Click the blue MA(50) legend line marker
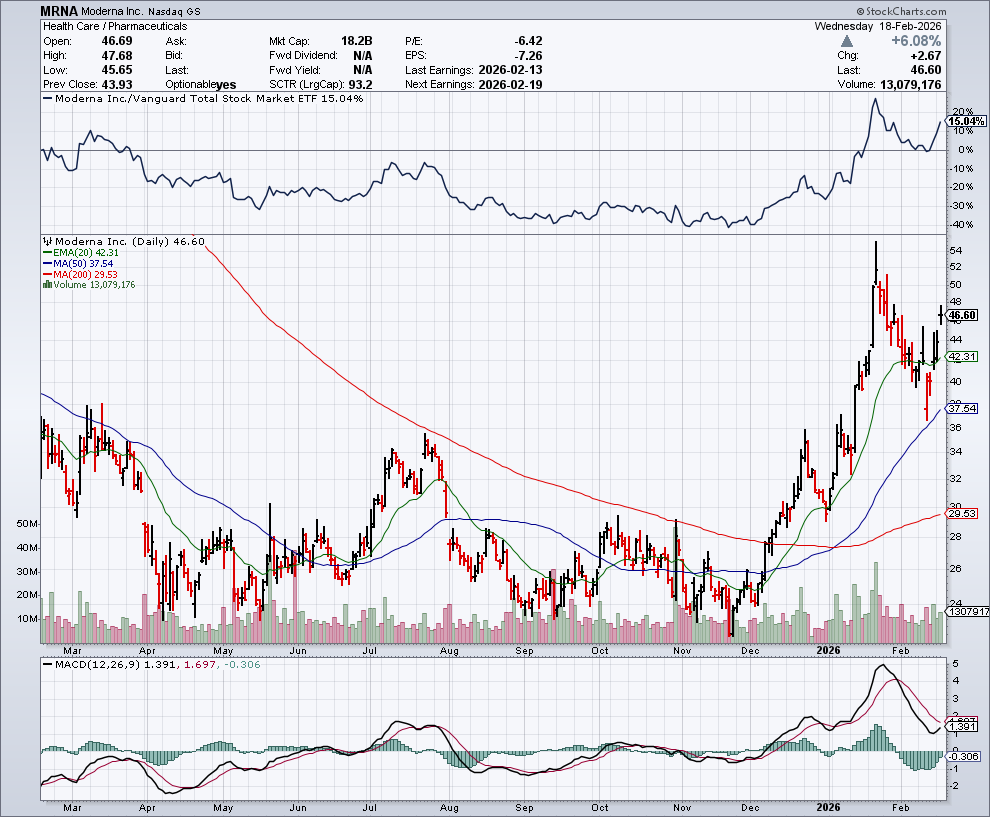Image resolution: width=990 pixels, height=817 pixels. click(x=45, y=264)
